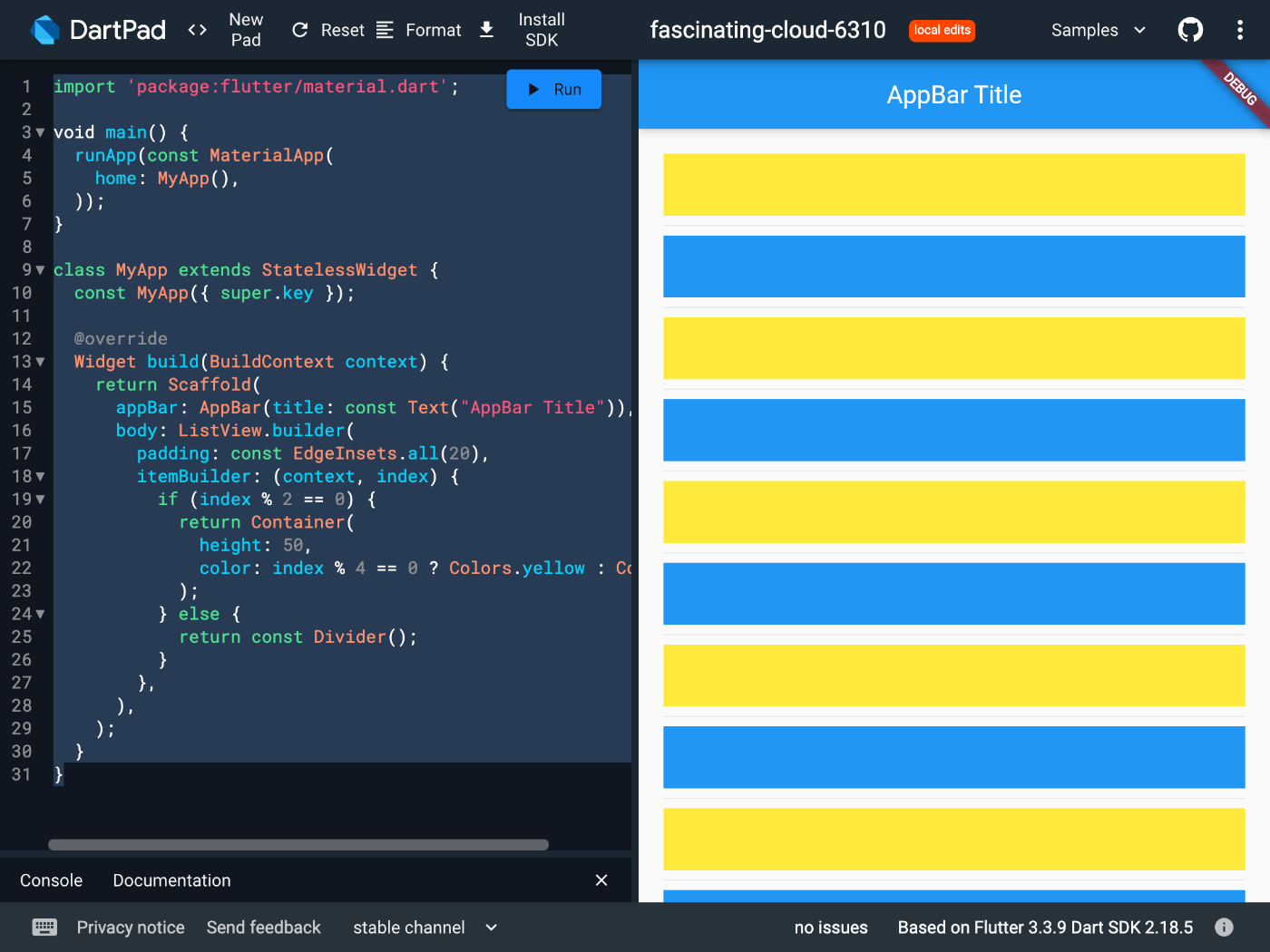Click the no issues status text
1270x952 pixels.
click(x=831, y=928)
